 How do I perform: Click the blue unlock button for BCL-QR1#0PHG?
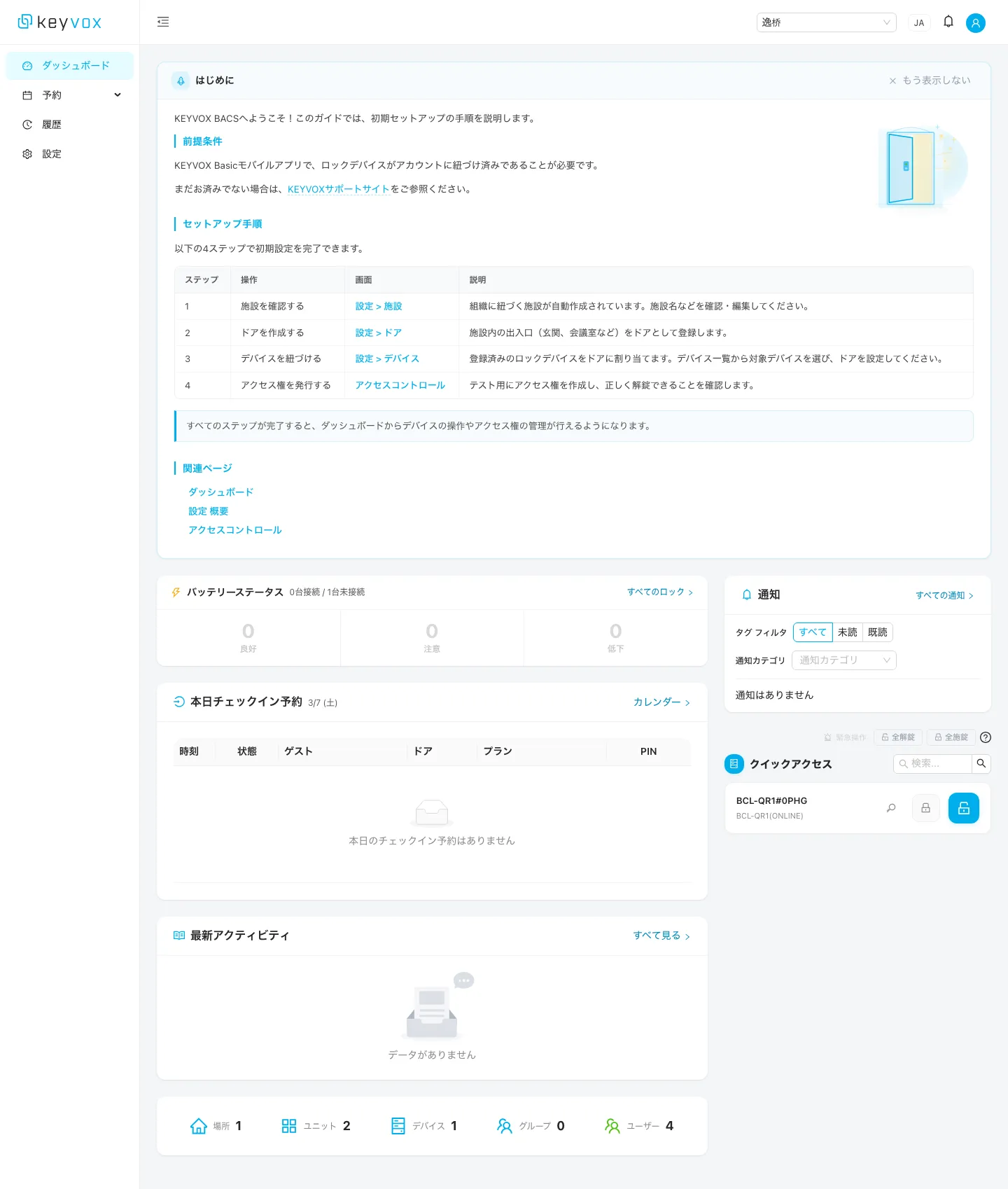(x=963, y=808)
